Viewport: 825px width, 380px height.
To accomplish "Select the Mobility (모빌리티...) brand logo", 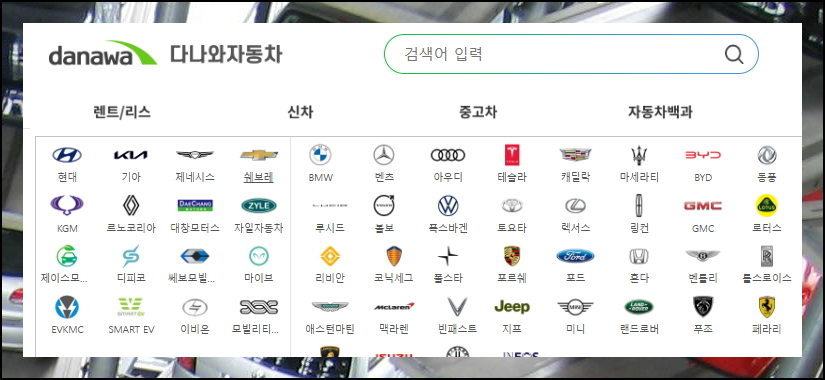I will [x=259, y=307].
